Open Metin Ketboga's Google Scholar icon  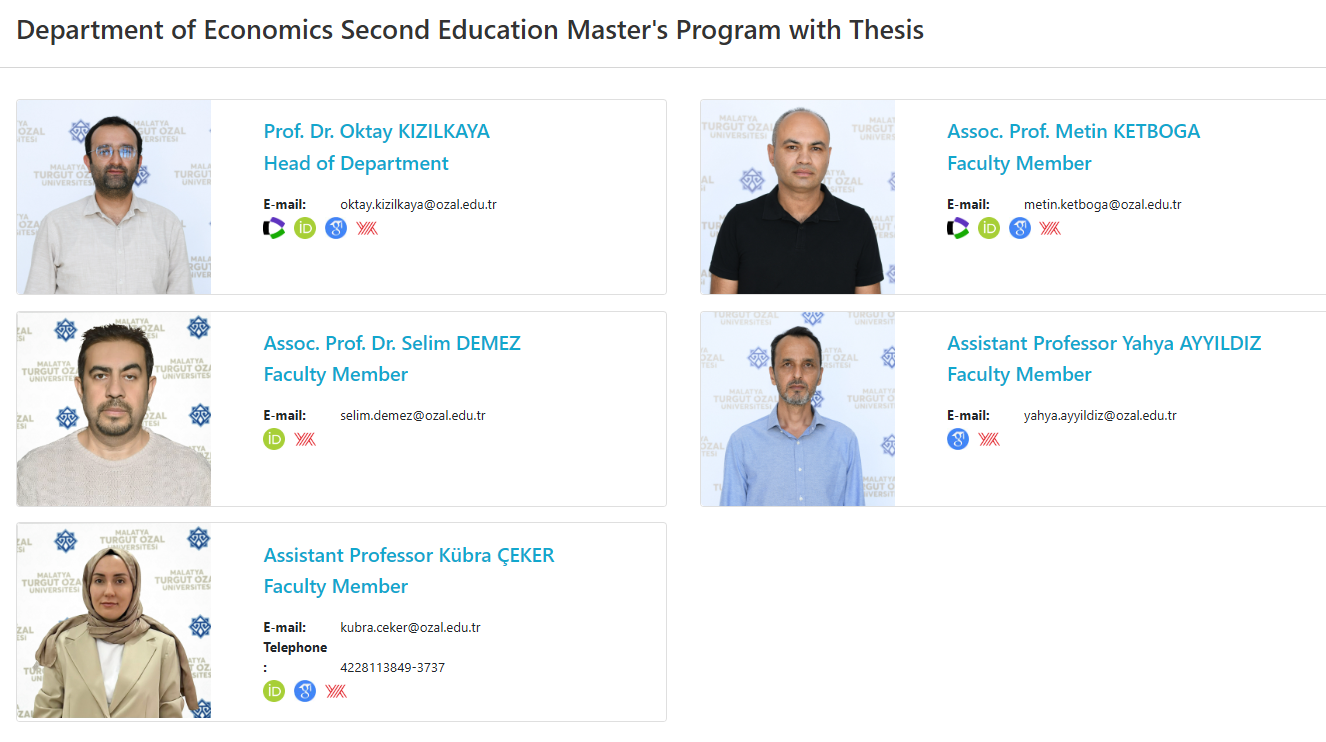[1020, 228]
